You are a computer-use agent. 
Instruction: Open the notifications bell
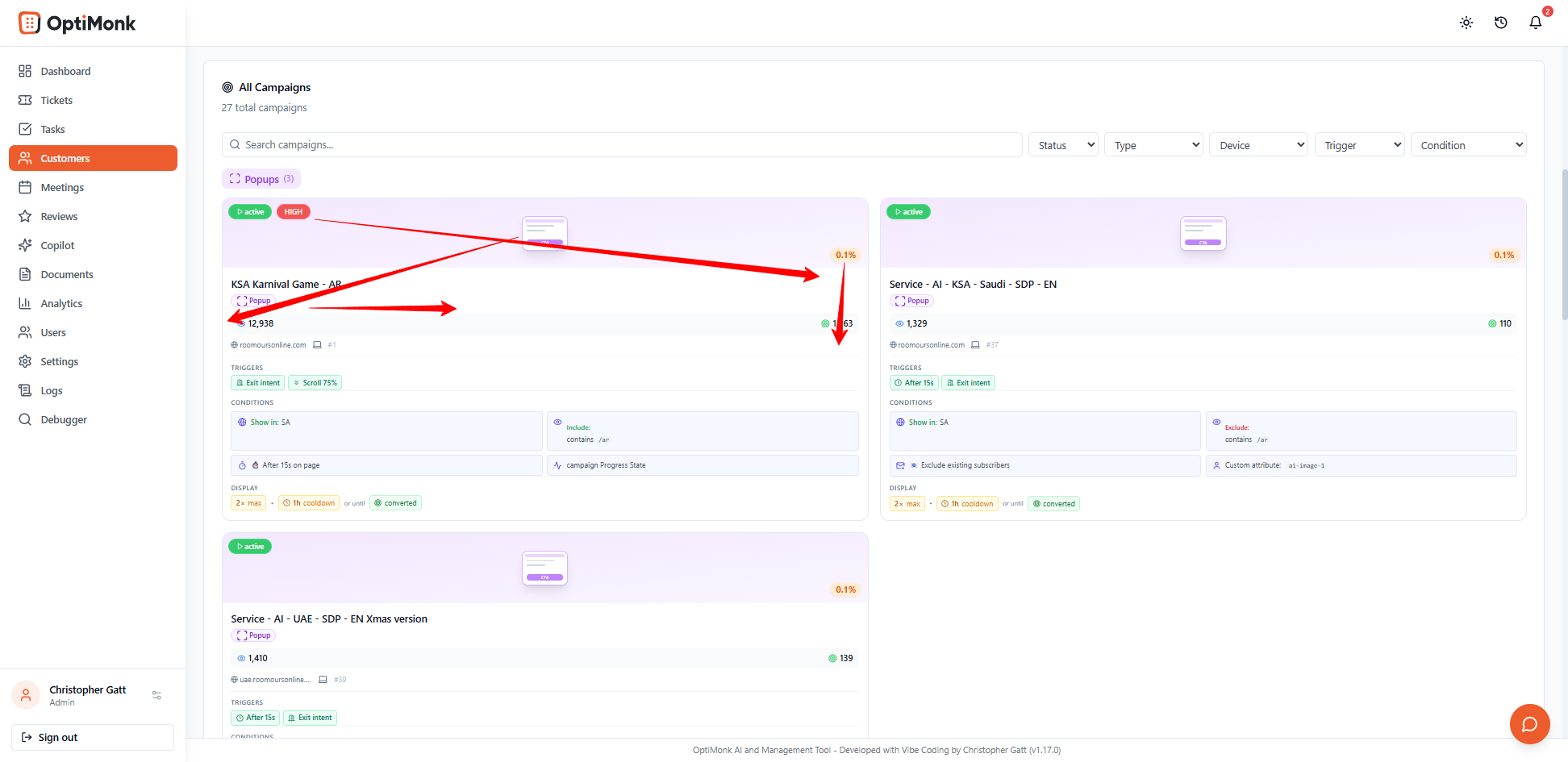pyautogui.click(x=1536, y=23)
